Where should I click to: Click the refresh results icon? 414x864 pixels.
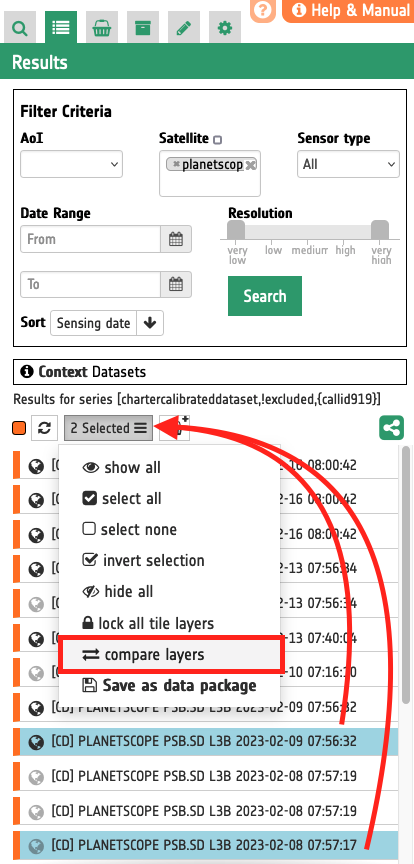45,428
